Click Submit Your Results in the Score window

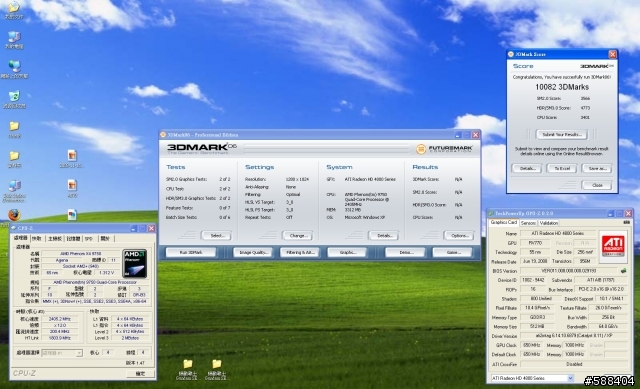(x=562, y=134)
